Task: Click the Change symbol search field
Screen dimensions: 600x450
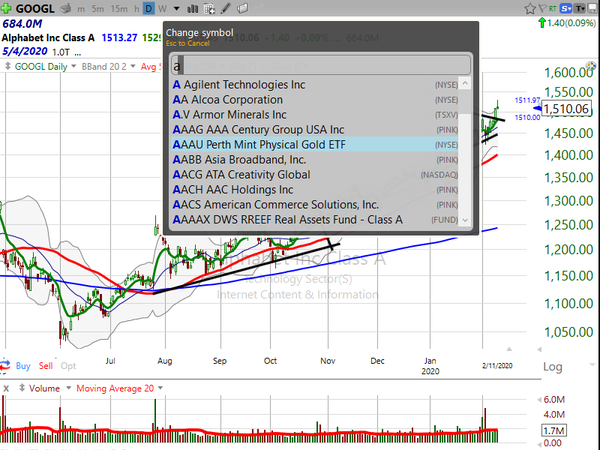Action: 321,65
